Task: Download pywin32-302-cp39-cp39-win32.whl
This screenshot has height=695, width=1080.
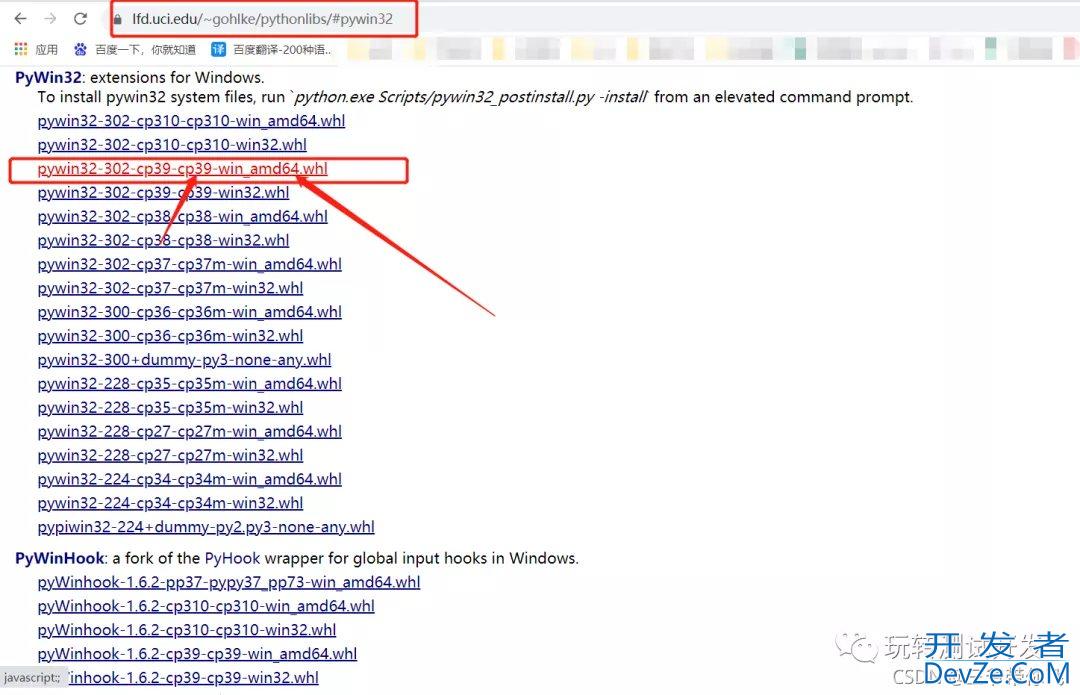Action: click(163, 192)
